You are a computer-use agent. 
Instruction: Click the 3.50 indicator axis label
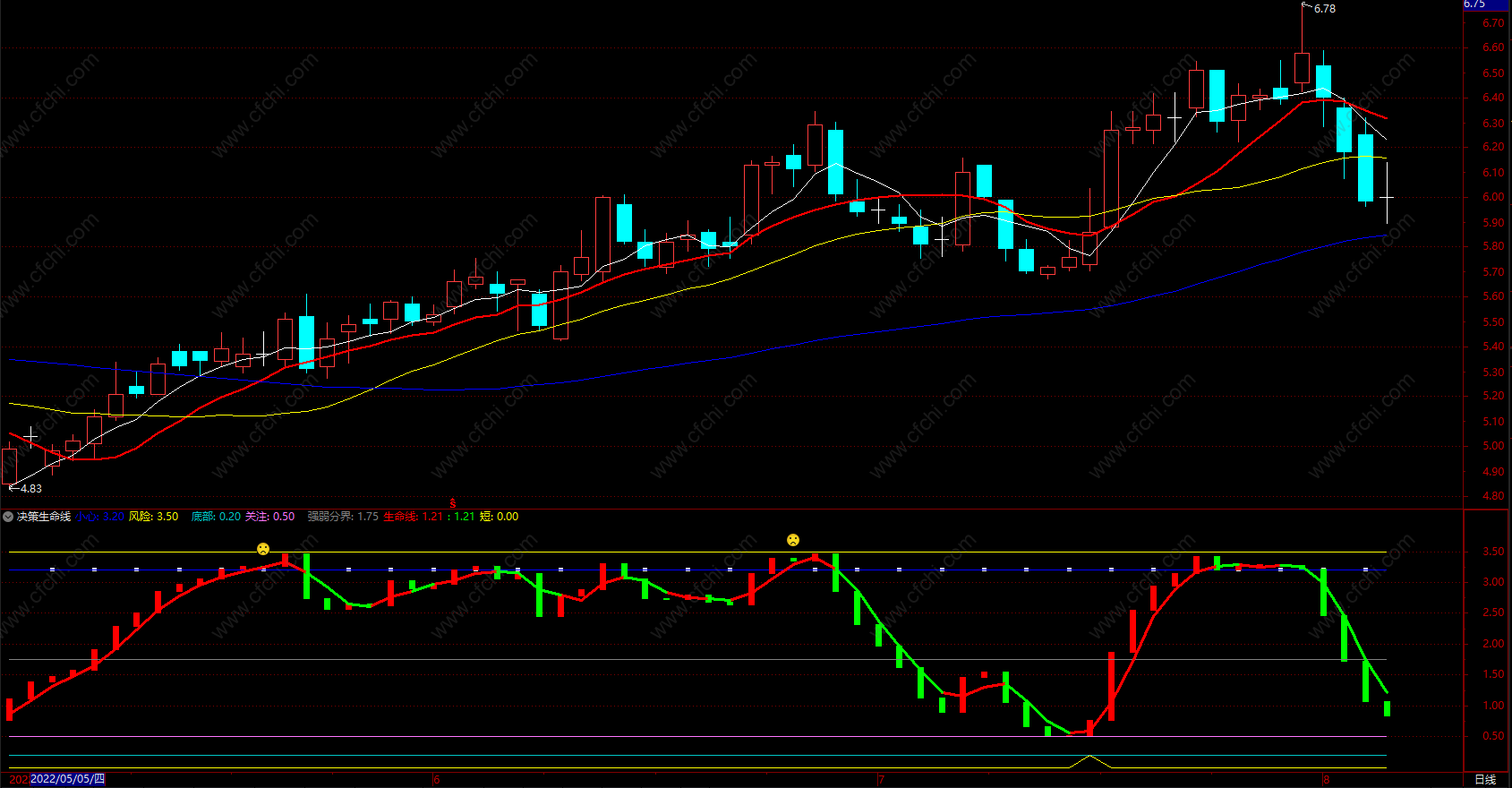[1493, 552]
